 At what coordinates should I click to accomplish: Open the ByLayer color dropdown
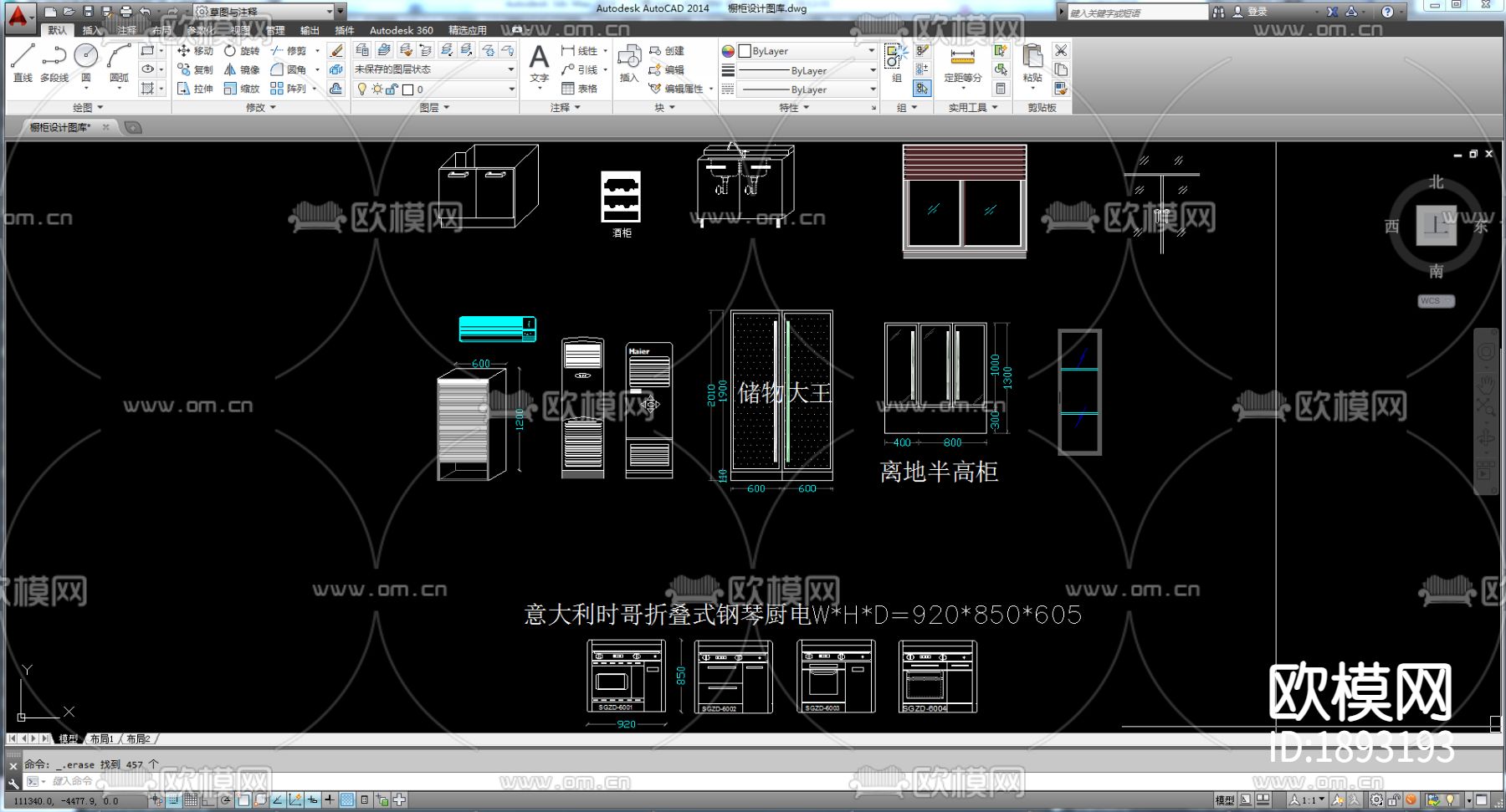pyautogui.click(x=807, y=51)
